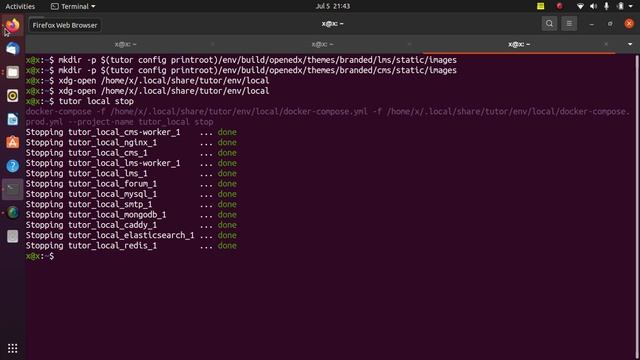
Task: Open the Help question-mark dock icon
Action: coord(13,166)
